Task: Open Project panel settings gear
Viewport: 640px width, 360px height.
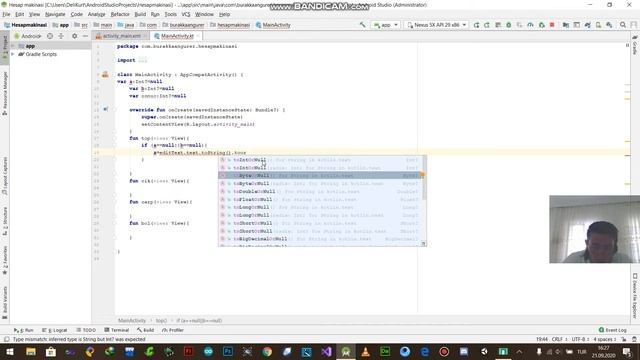Action: click(x=74, y=36)
